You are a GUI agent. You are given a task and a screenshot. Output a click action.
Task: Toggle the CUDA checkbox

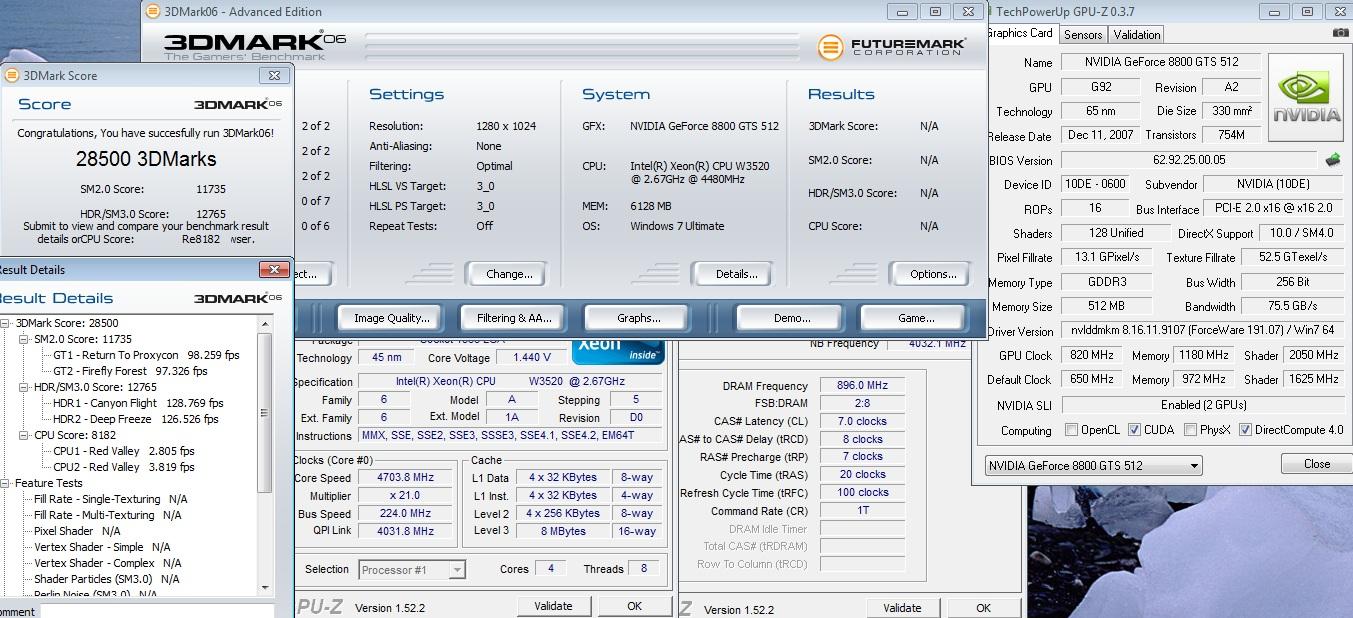1134,430
